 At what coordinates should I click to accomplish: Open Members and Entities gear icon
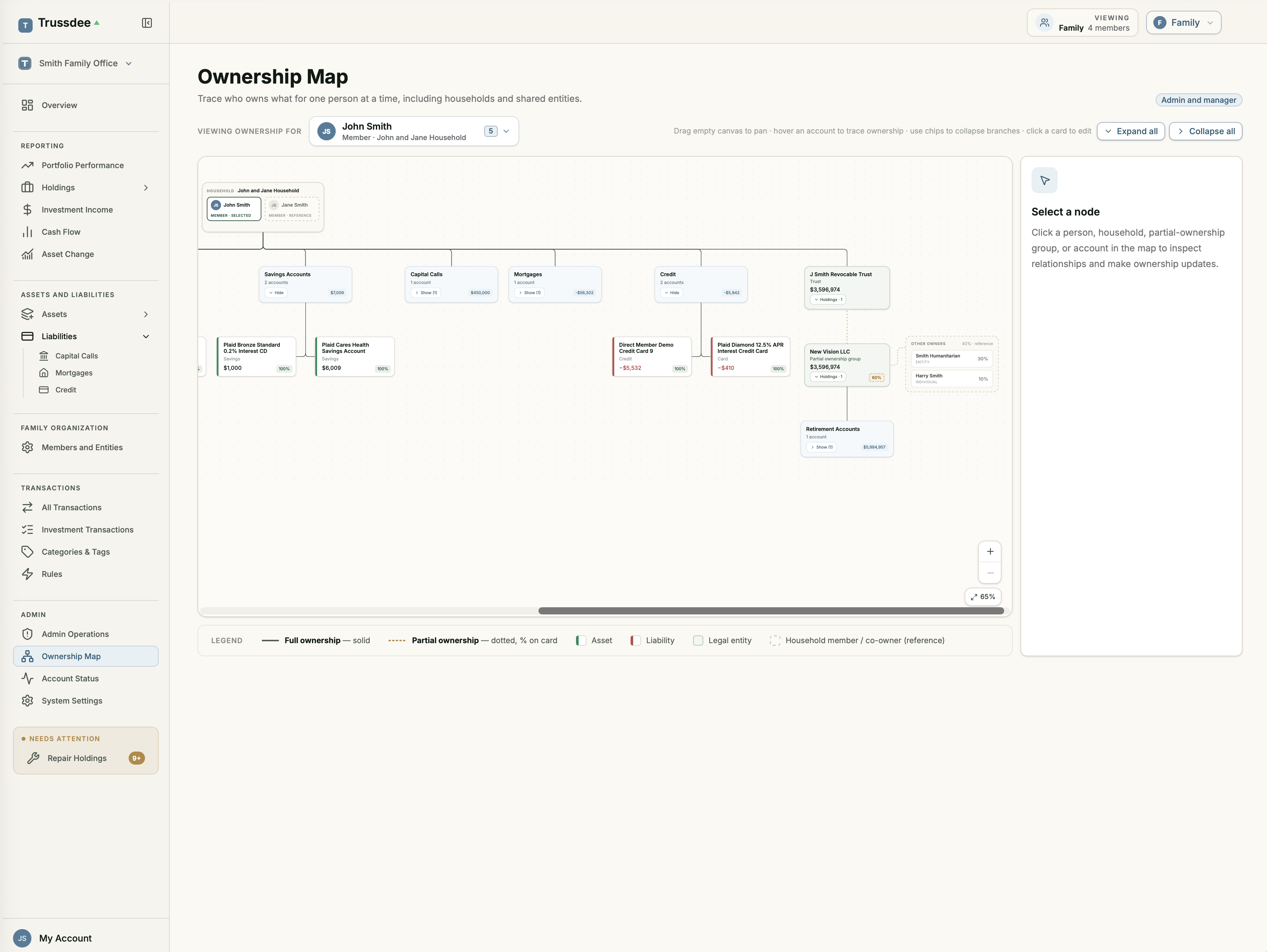pos(27,447)
